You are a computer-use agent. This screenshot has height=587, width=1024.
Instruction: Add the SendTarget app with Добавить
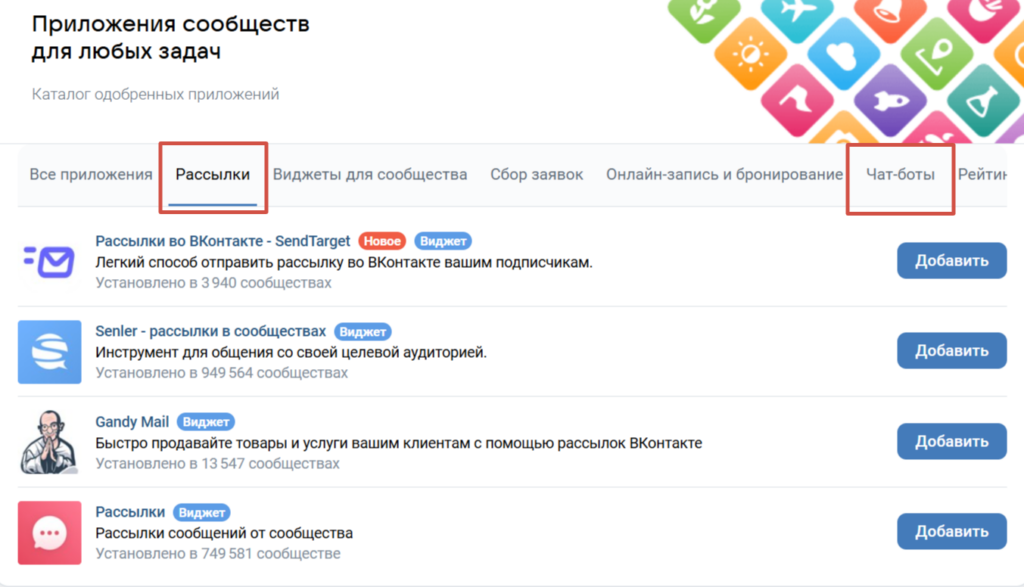952,261
